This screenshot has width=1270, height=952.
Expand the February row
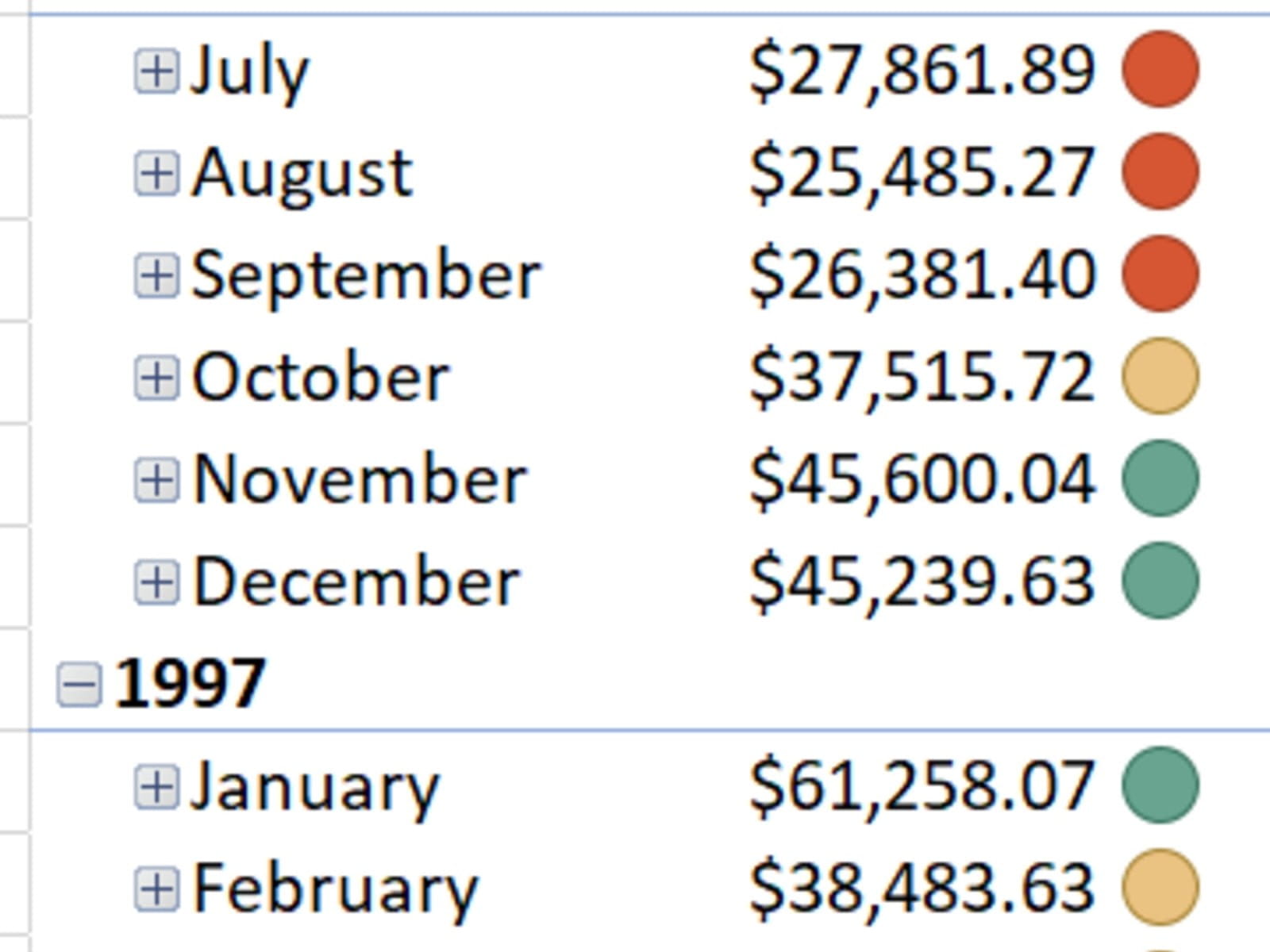[x=156, y=889]
